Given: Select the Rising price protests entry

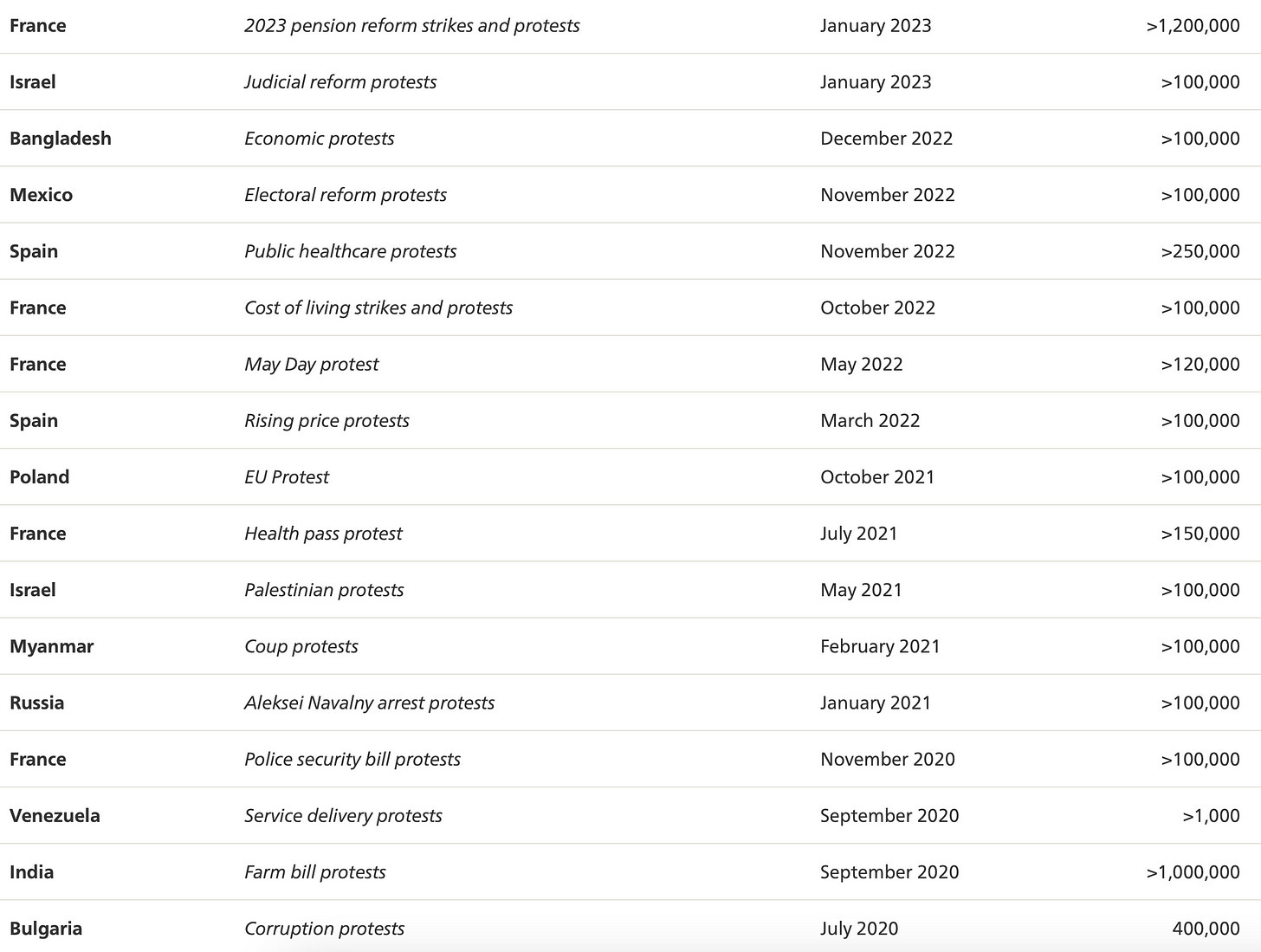Looking at the screenshot, I should tap(327, 420).
